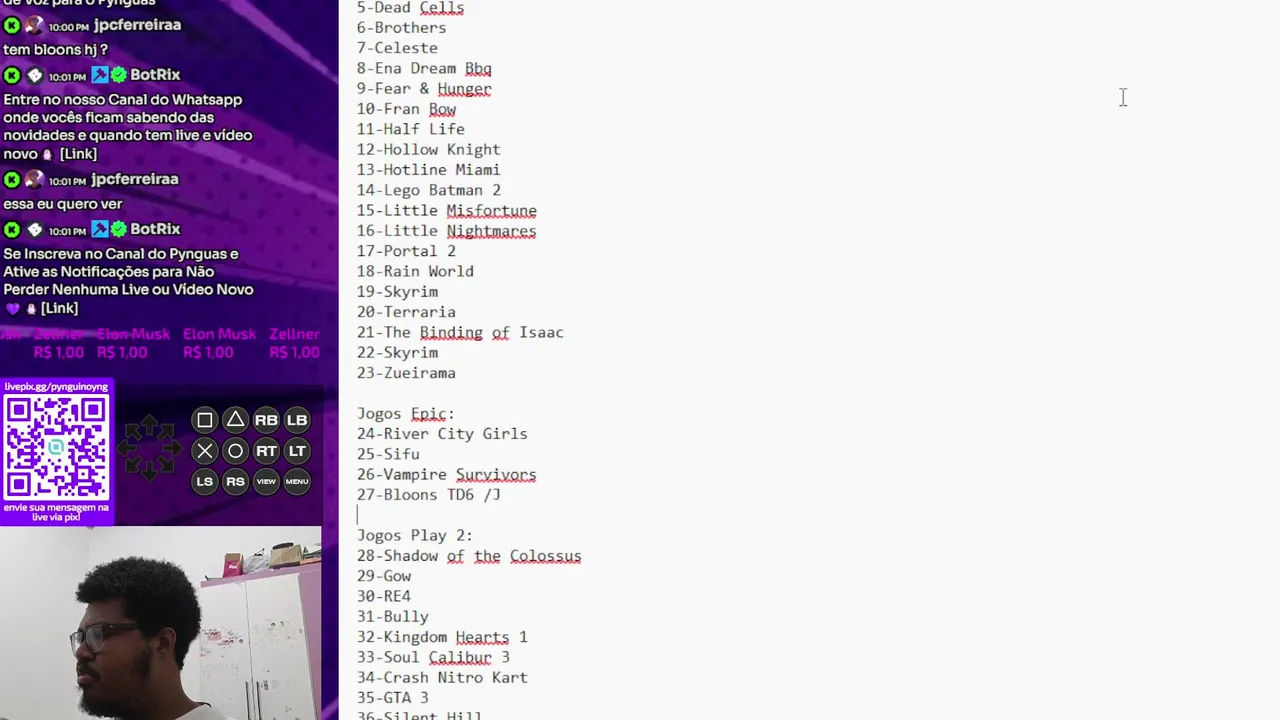The height and width of the screenshot is (720, 1280).
Task: Click the line '23-Zueirama'
Action: coord(406,373)
